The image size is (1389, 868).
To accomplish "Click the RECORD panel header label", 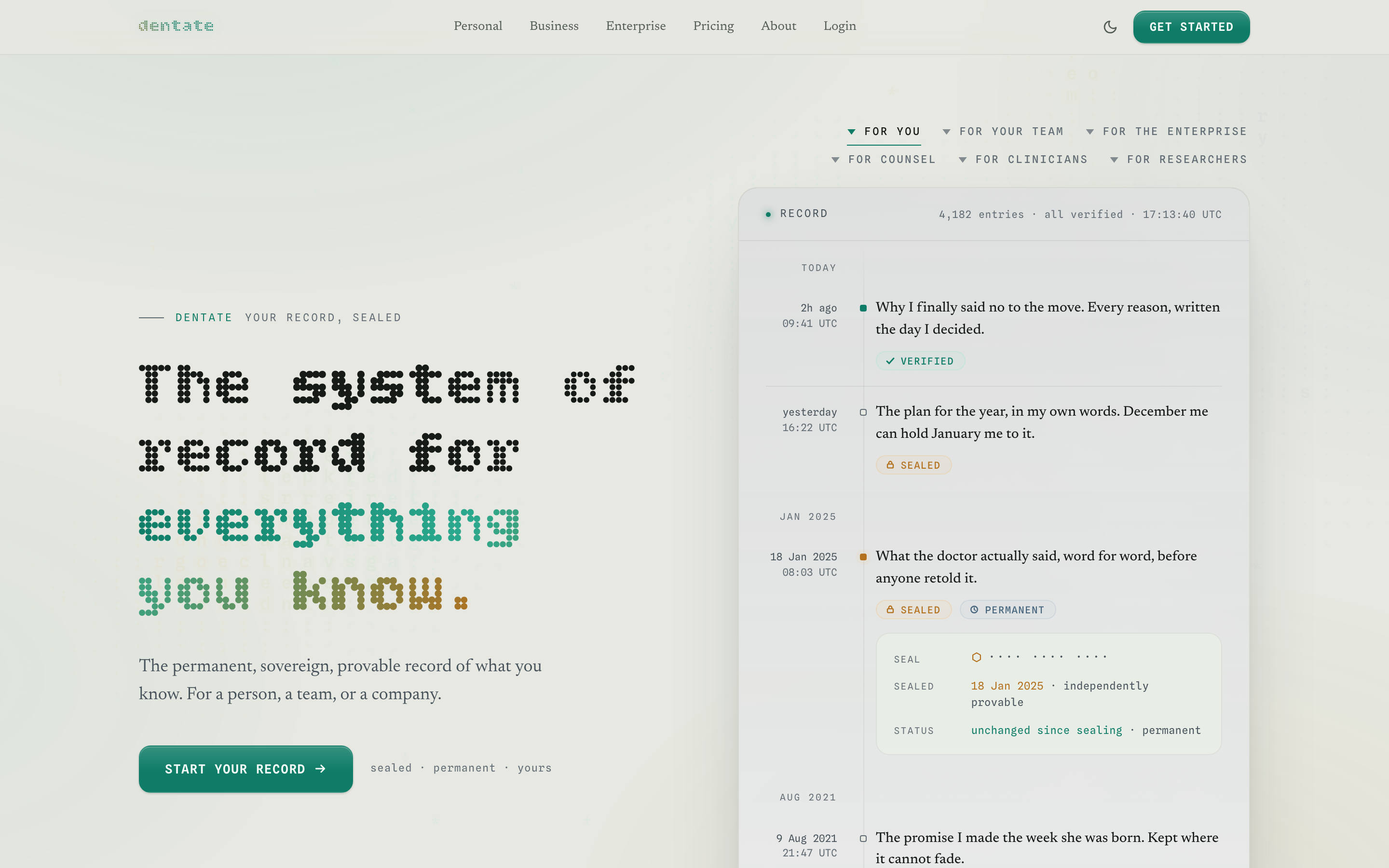I will [803, 214].
